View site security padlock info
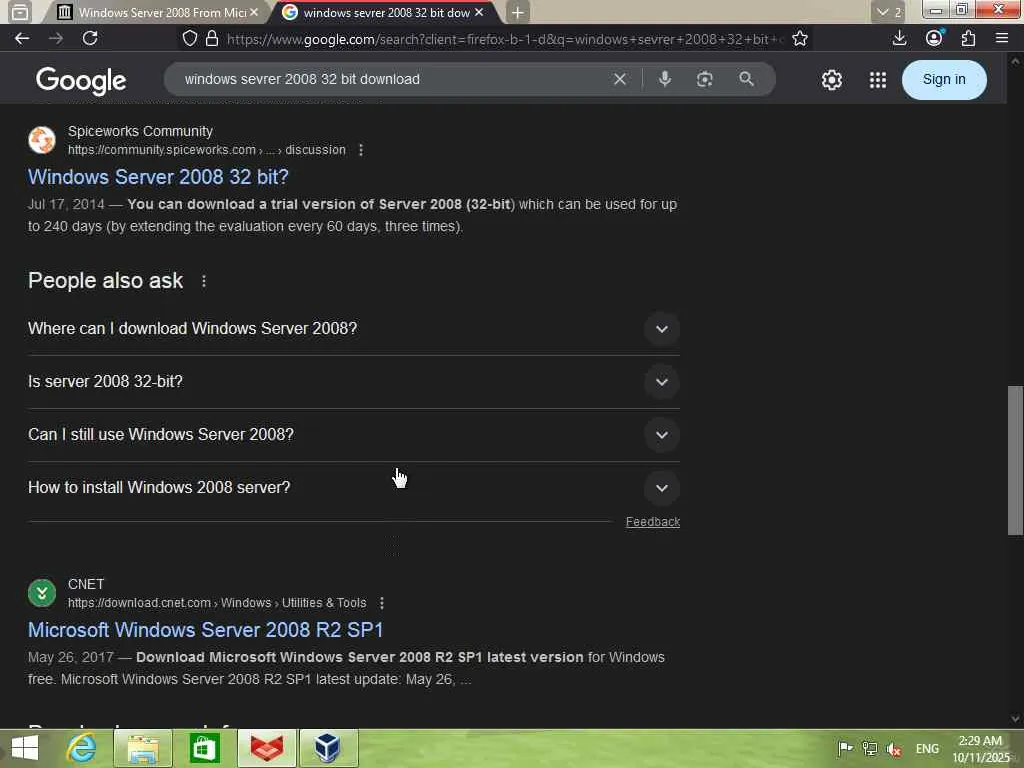 (212, 39)
